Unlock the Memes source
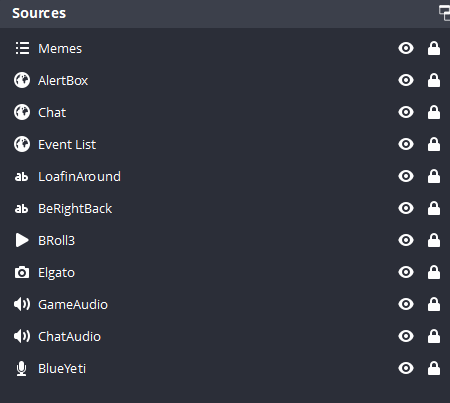Image resolution: width=450 pixels, height=403 pixels. click(x=434, y=48)
